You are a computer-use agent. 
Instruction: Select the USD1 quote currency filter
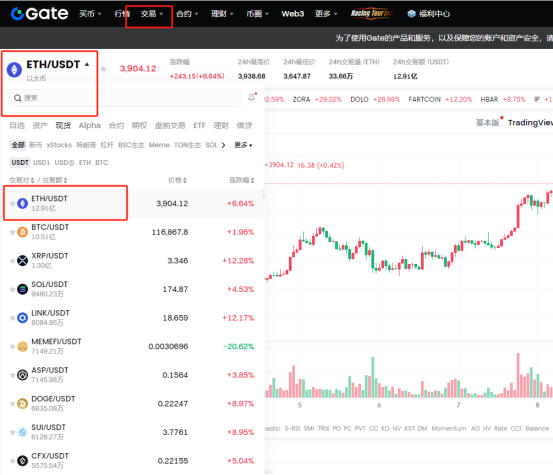point(41,163)
